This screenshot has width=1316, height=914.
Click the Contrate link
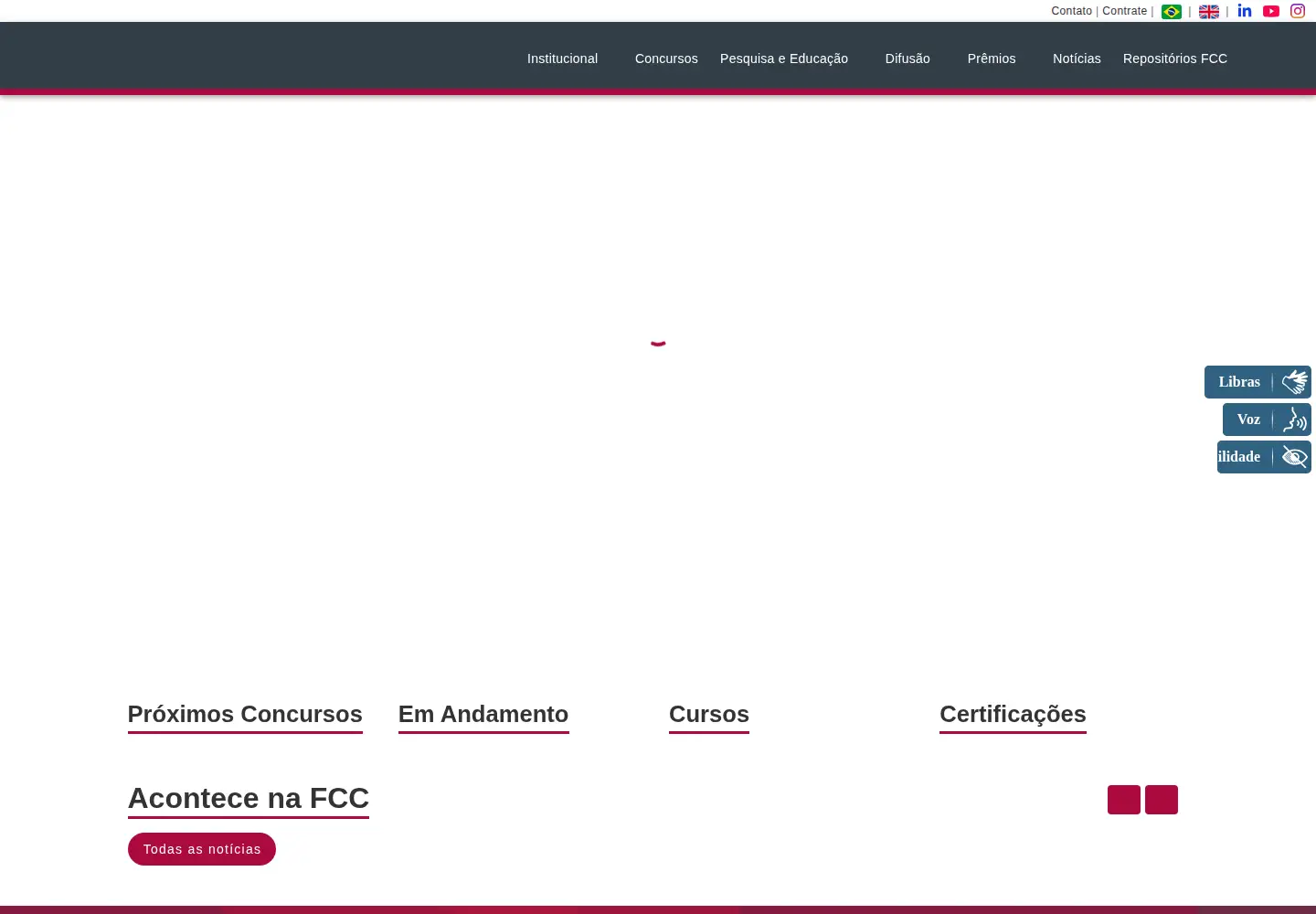(x=1124, y=11)
